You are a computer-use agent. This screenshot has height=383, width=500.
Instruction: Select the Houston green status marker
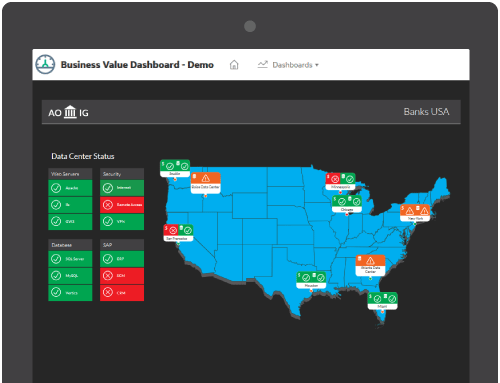311,280
